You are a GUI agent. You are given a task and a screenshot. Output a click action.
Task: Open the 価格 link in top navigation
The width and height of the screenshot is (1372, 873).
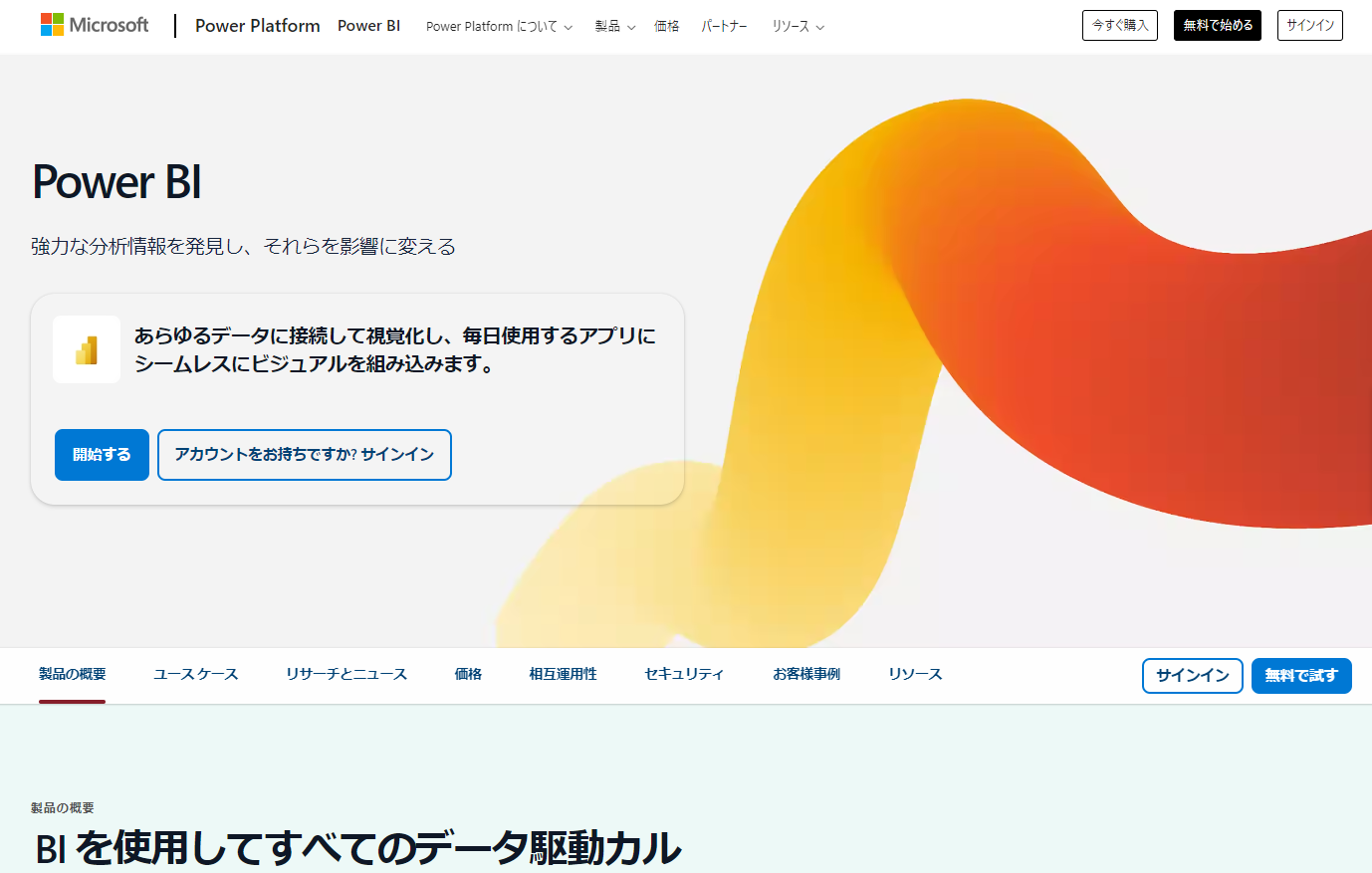point(667,27)
